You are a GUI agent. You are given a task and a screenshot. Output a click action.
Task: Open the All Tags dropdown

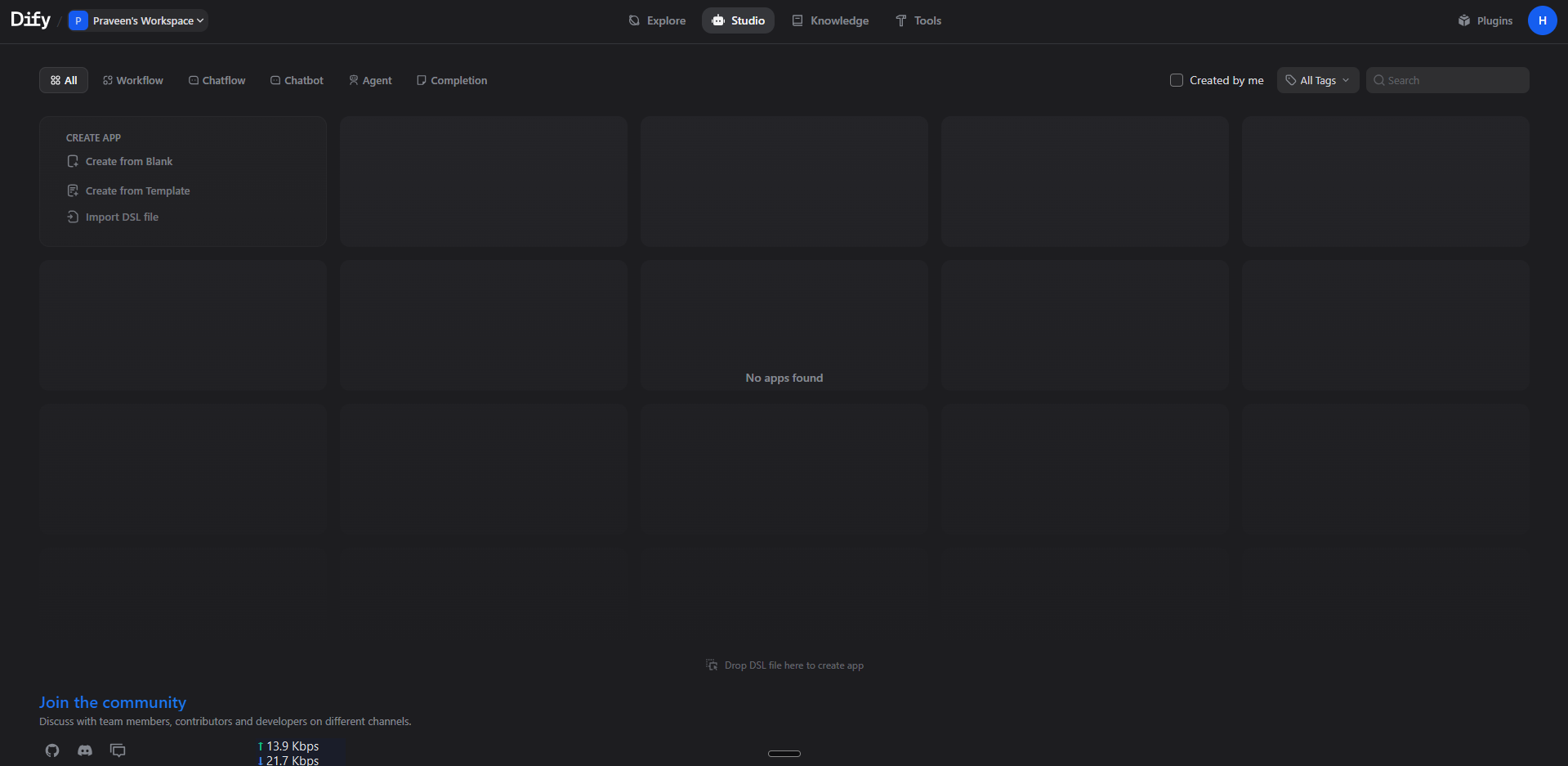1317,80
